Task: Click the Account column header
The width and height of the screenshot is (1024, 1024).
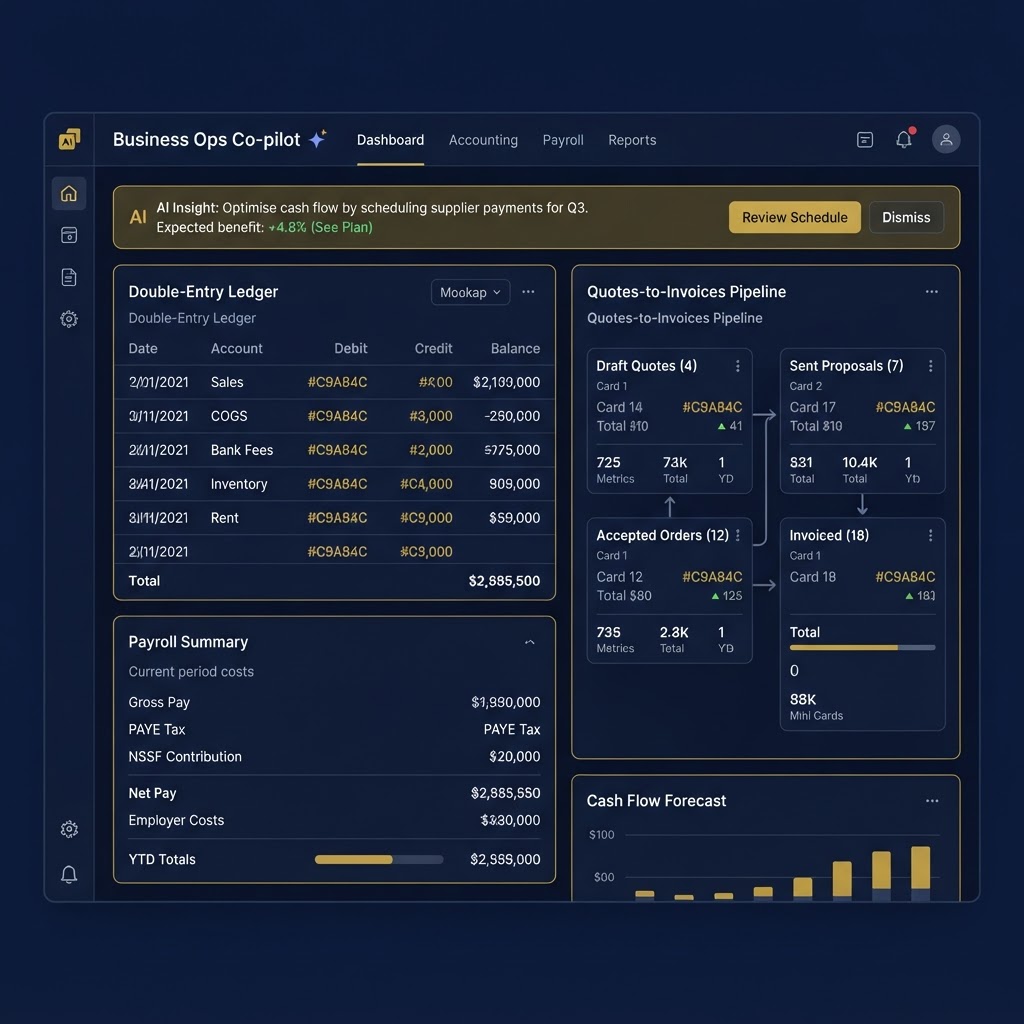Action: tap(236, 349)
